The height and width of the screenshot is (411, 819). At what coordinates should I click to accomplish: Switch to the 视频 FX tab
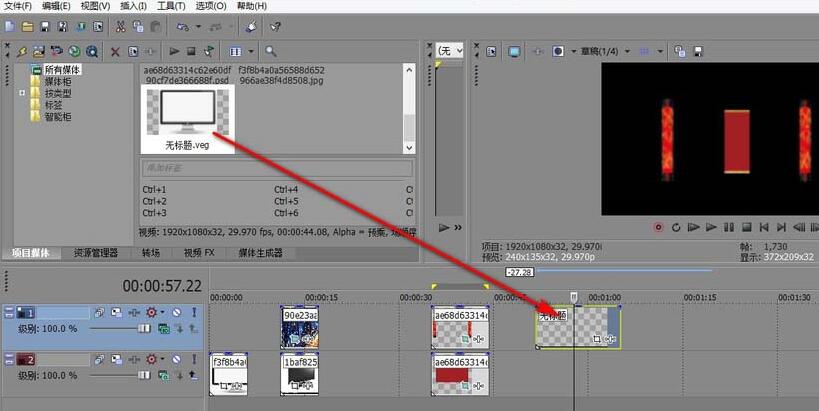coord(199,253)
